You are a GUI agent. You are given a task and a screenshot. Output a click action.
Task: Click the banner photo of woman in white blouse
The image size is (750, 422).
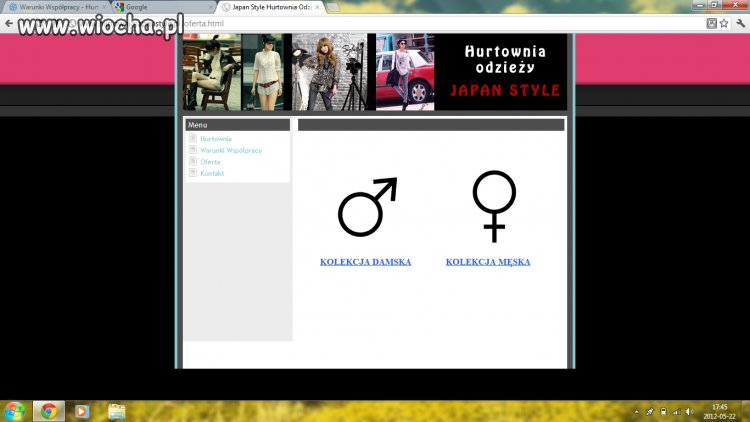tap(263, 72)
